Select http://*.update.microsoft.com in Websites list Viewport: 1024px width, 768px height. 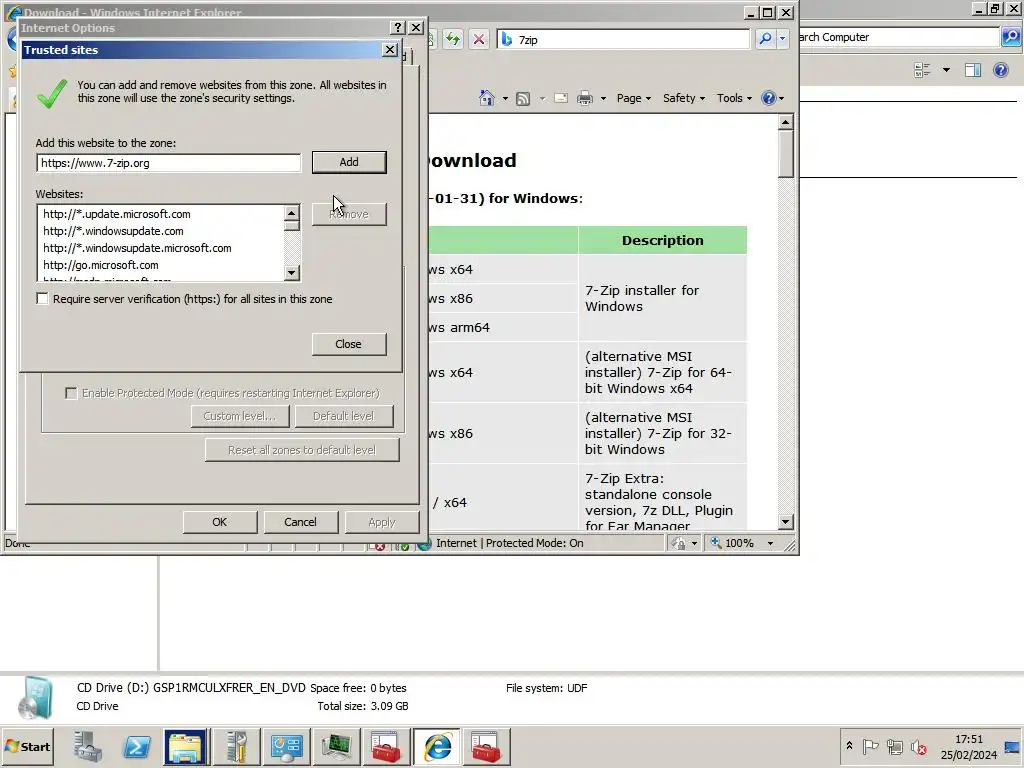[x=117, y=214]
